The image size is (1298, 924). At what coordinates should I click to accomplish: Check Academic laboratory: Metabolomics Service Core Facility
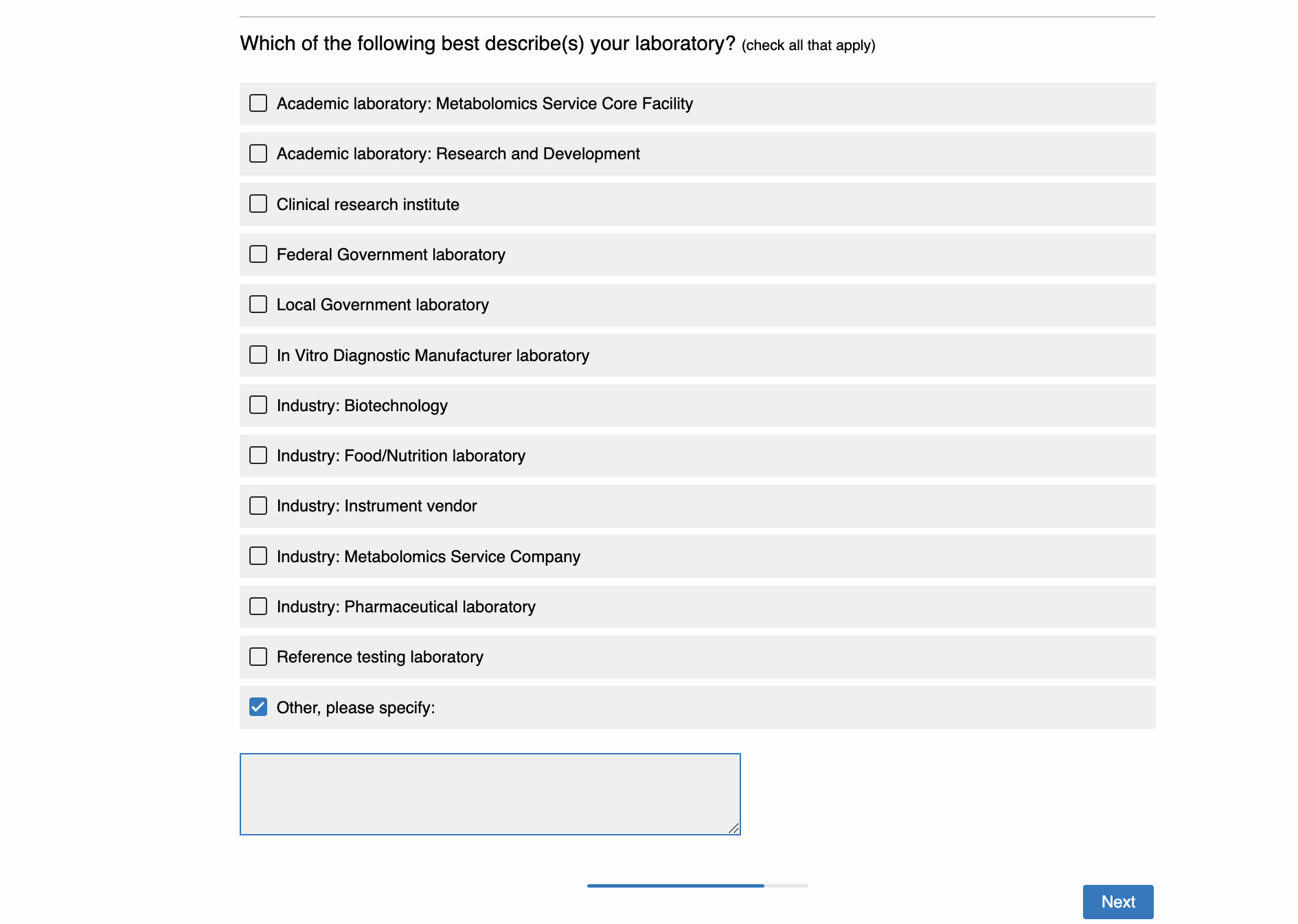tap(258, 103)
